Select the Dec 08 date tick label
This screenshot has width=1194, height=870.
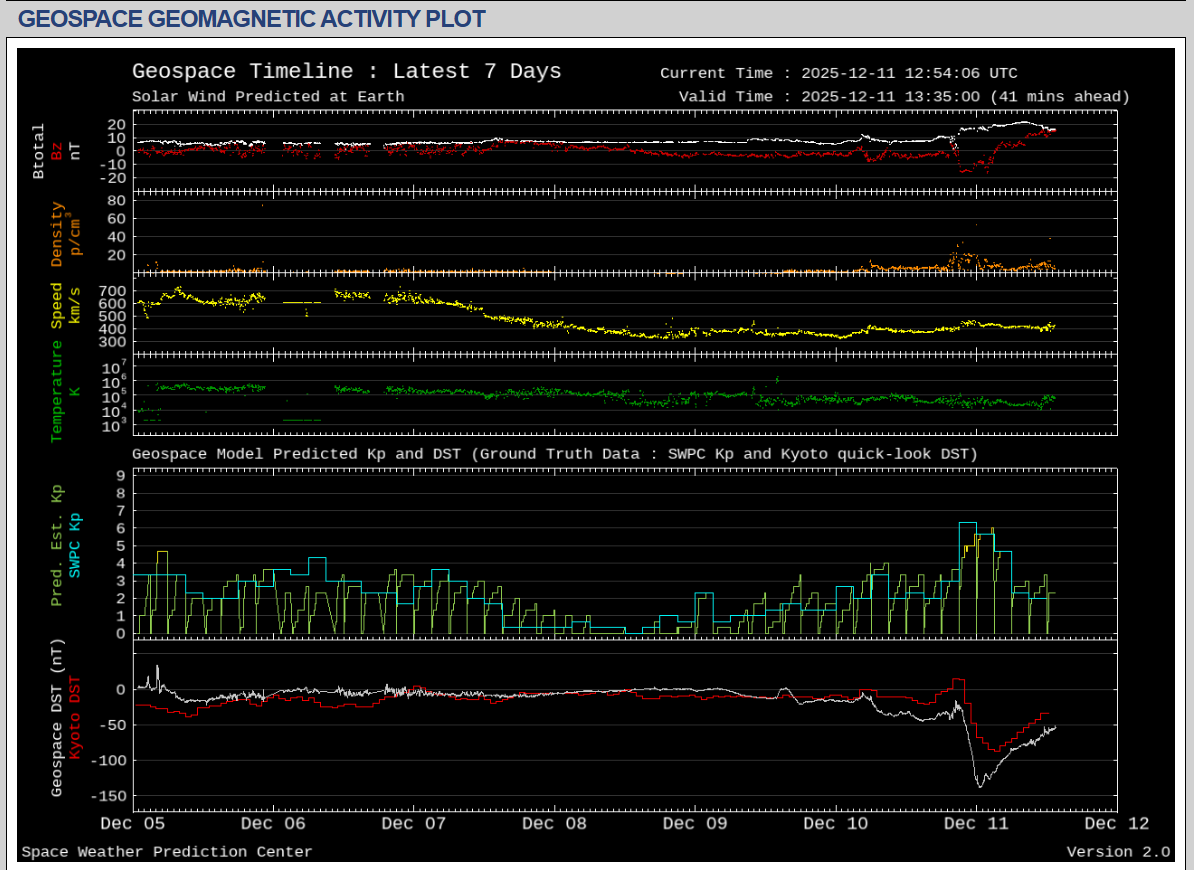555,823
